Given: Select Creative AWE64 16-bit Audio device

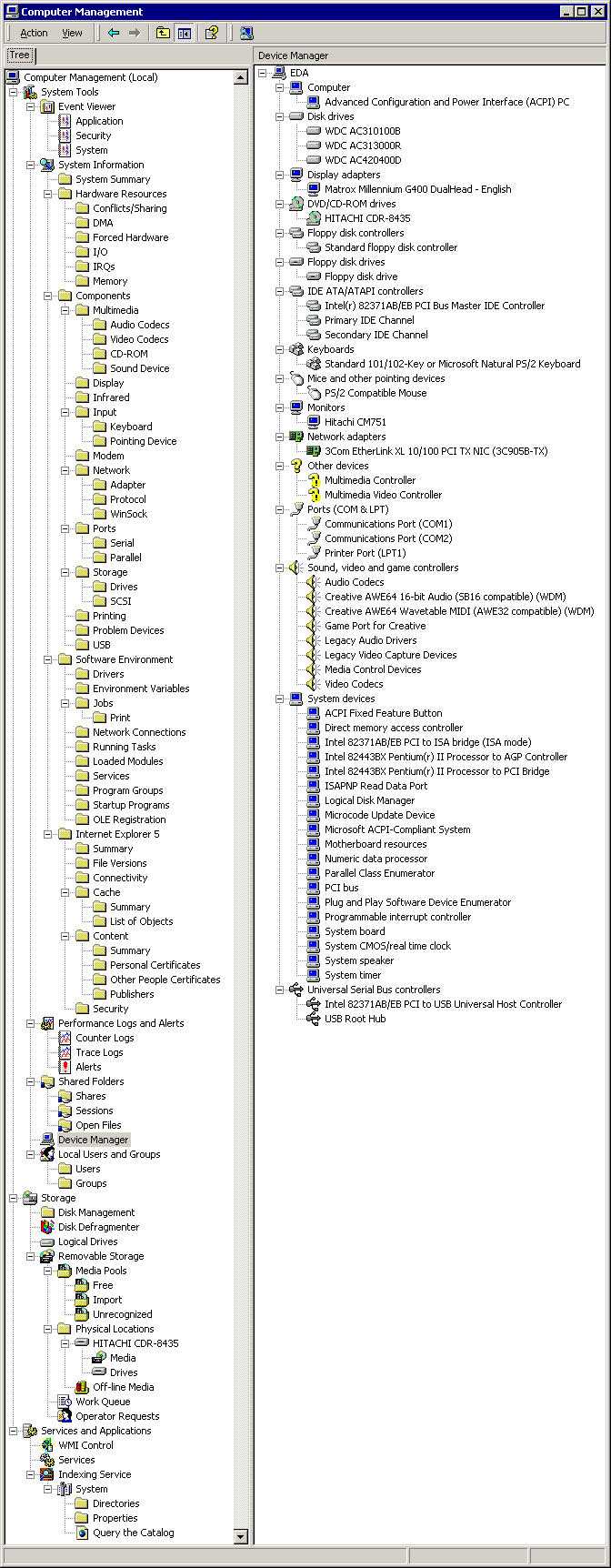Looking at the screenshot, I should [x=446, y=597].
